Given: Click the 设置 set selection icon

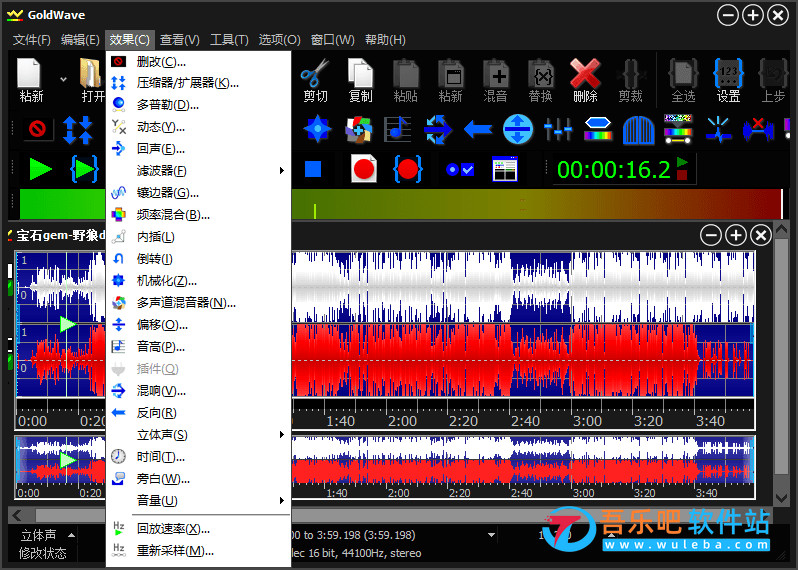Looking at the screenshot, I should (x=728, y=79).
